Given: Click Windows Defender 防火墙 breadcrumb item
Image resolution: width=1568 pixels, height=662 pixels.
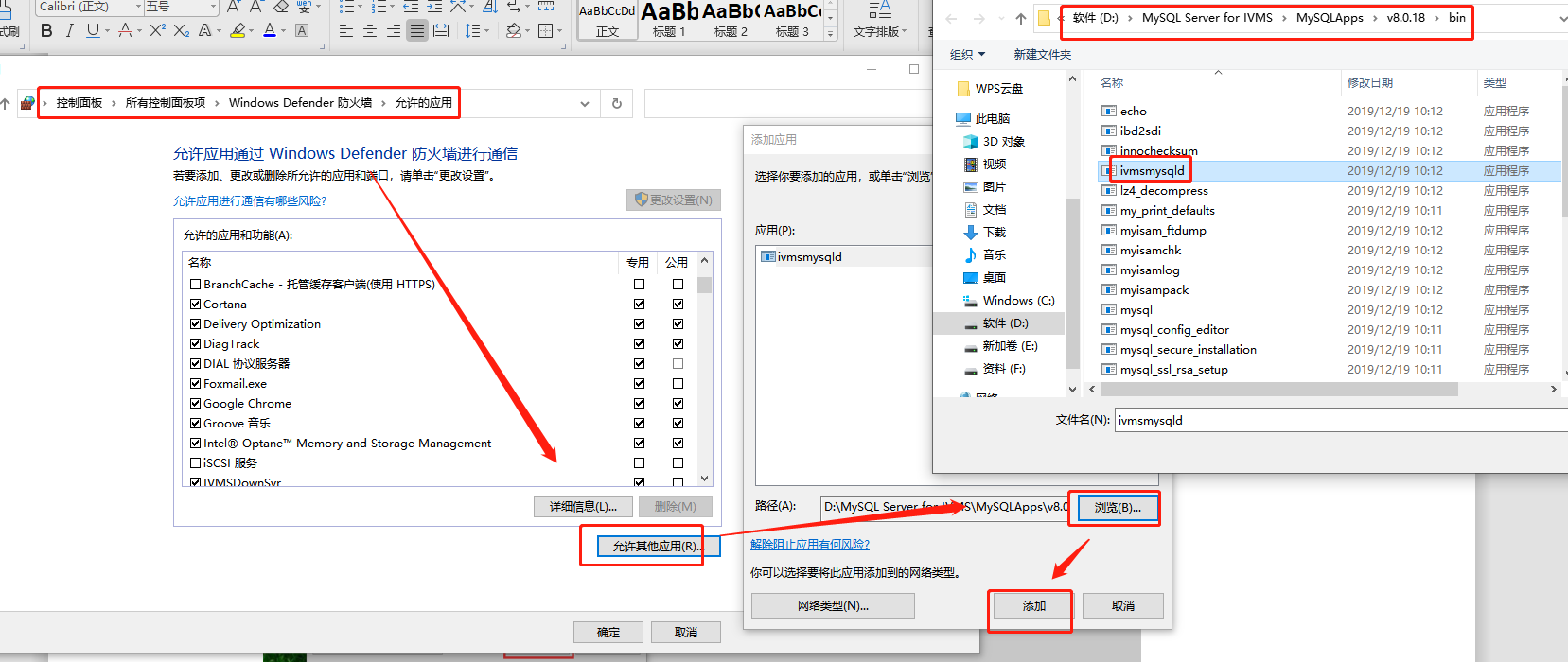Looking at the screenshot, I should coord(300,103).
